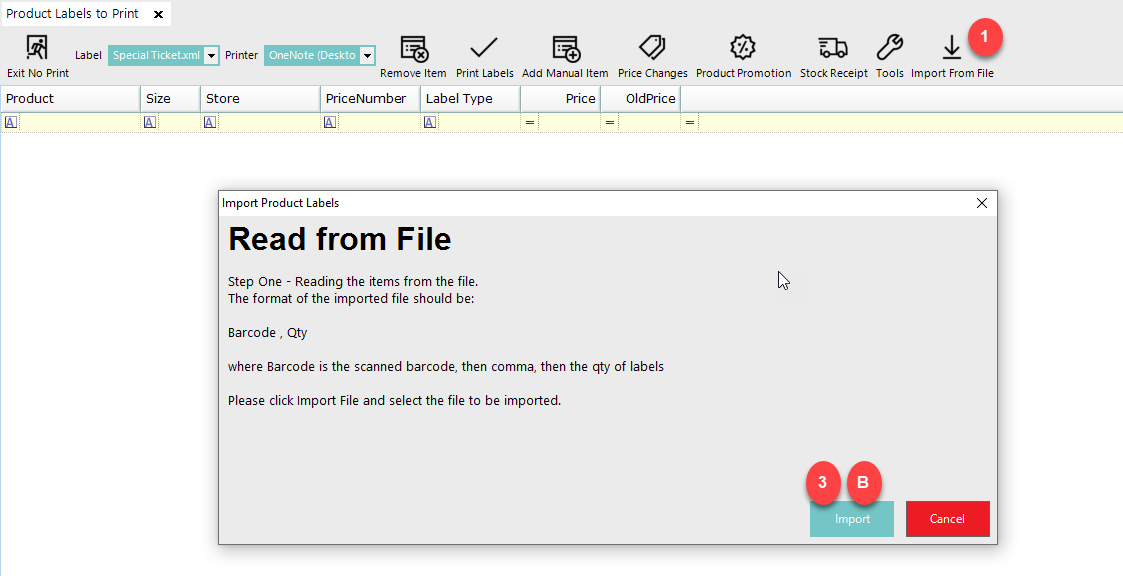Click the Product filter row field
Screen dimensions: 1123x576
click(x=78, y=122)
